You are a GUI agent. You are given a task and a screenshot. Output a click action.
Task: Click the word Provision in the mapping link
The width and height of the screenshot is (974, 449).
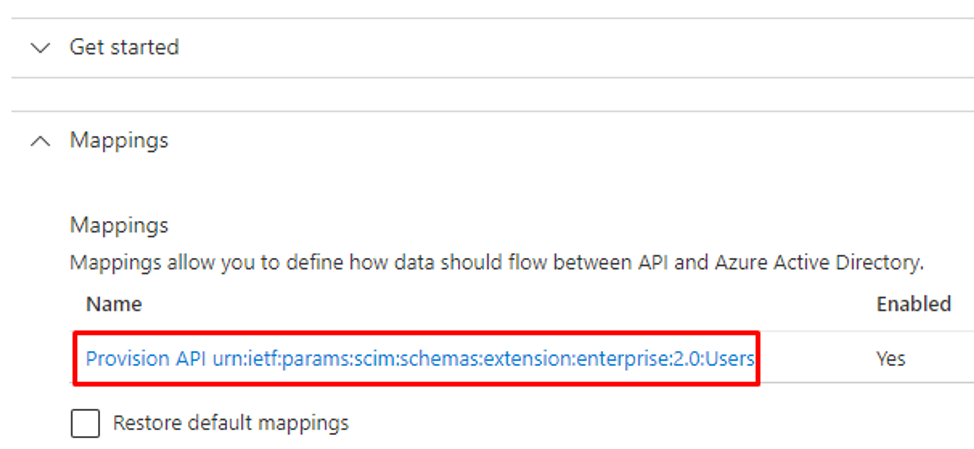pyautogui.click(x=127, y=359)
